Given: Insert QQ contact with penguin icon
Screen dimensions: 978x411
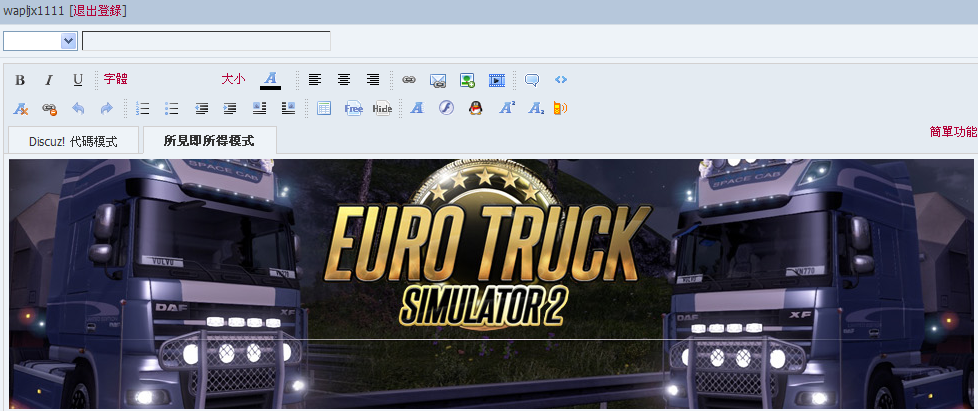Looking at the screenshot, I should 476,108.
